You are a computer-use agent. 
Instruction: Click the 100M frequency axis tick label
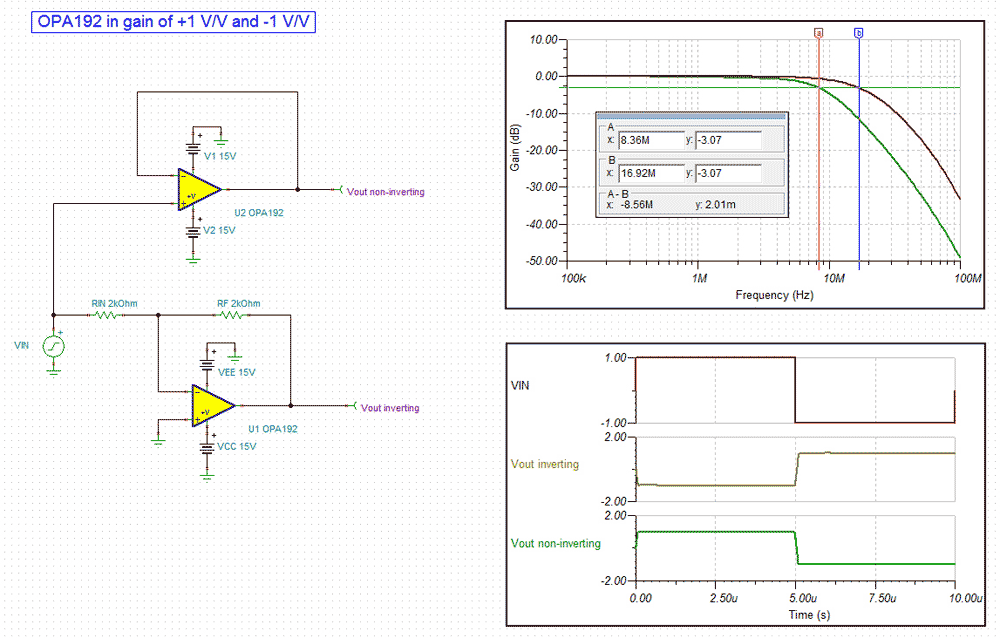point(967,279)
